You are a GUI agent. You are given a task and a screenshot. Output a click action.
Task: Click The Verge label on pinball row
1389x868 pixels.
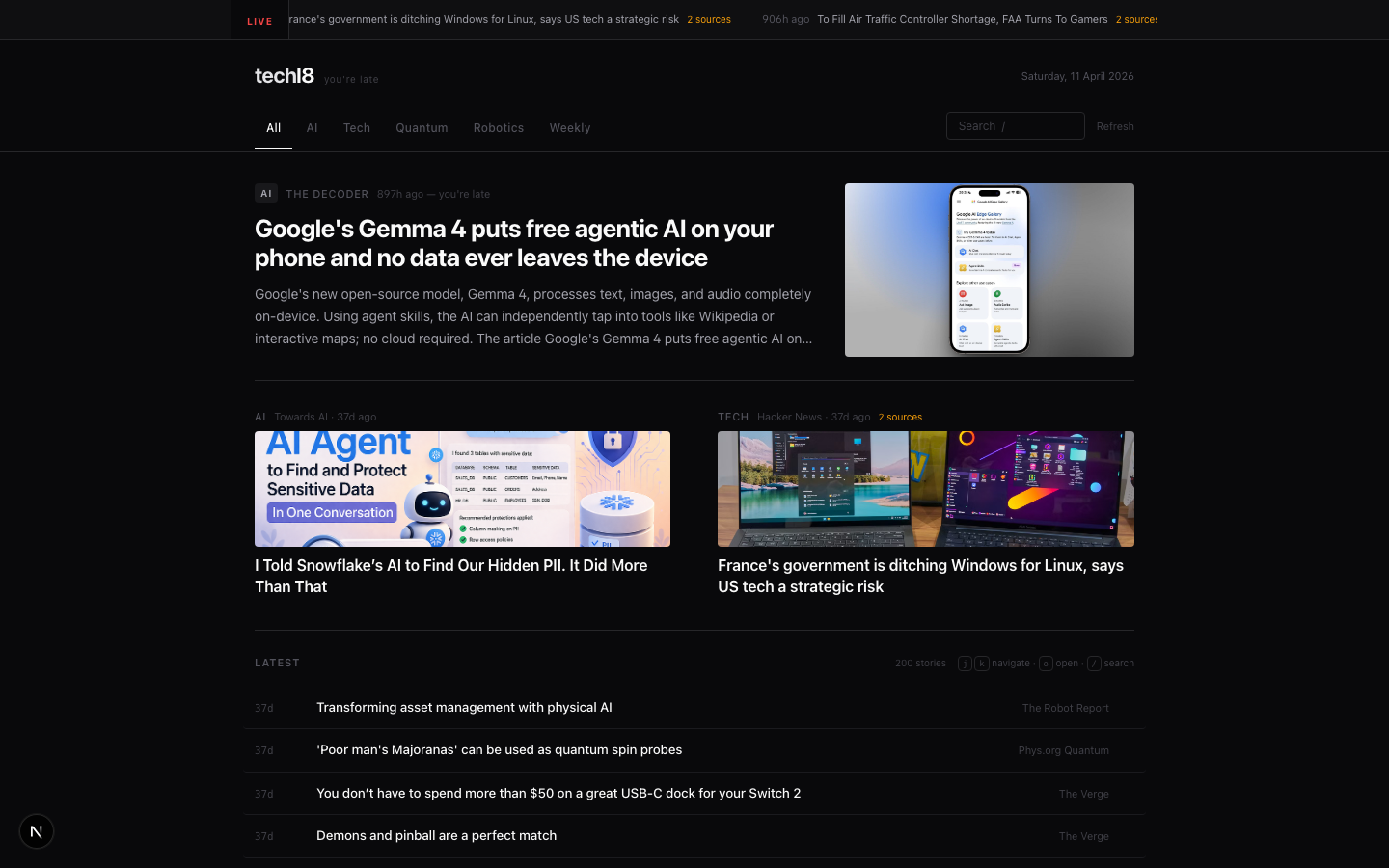click(x=1084, y=836)
